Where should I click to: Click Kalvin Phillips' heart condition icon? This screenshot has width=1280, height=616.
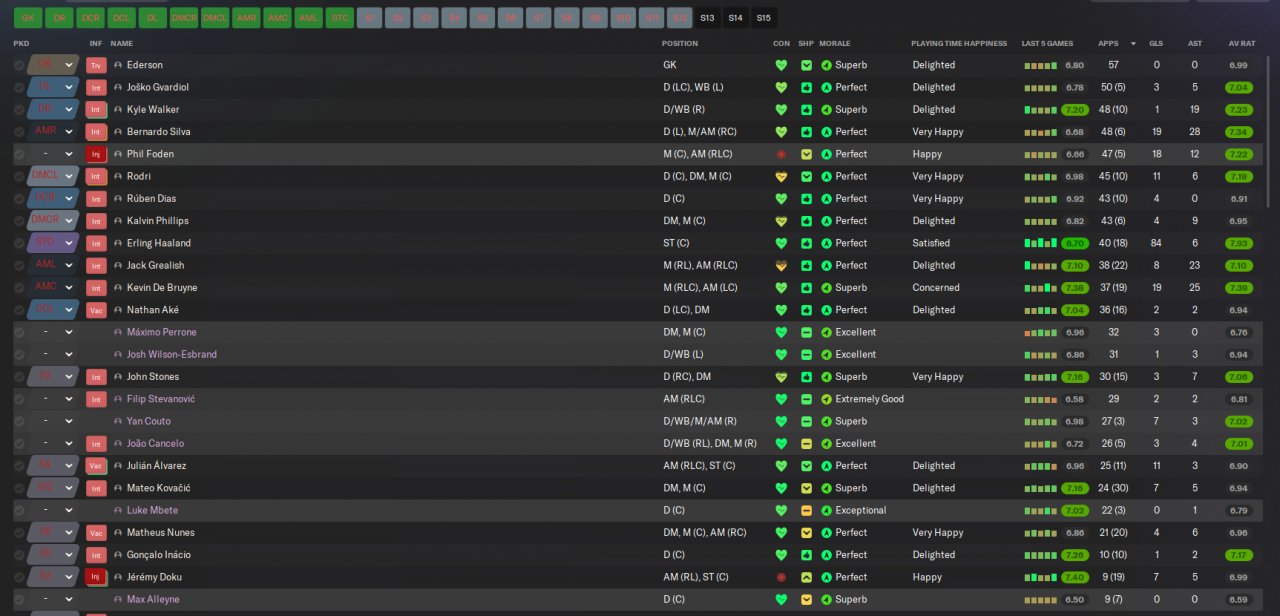point(781,221)
